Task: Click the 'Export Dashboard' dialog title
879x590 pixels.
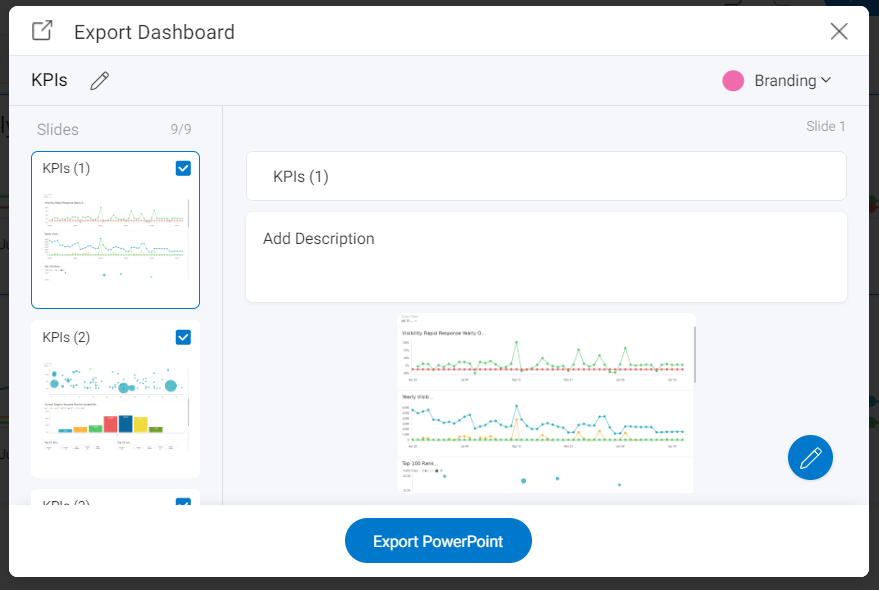Action: click(154, 32)
